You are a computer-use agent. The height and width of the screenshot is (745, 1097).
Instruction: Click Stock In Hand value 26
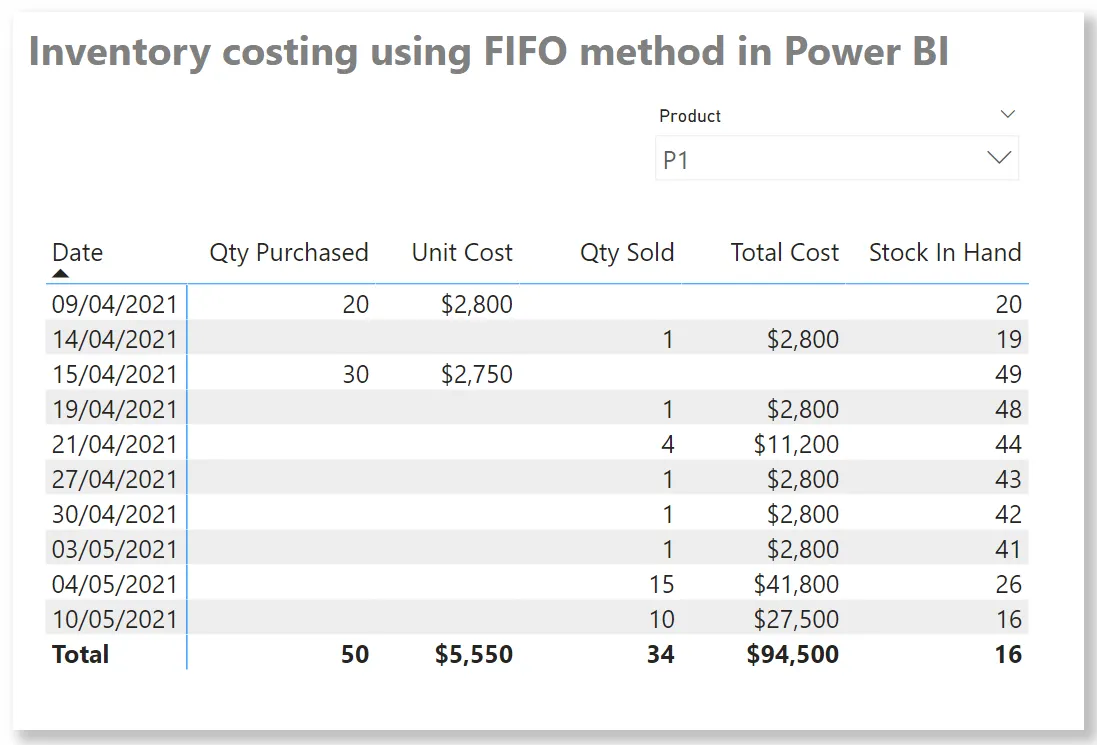click(x=1008, y=584)
